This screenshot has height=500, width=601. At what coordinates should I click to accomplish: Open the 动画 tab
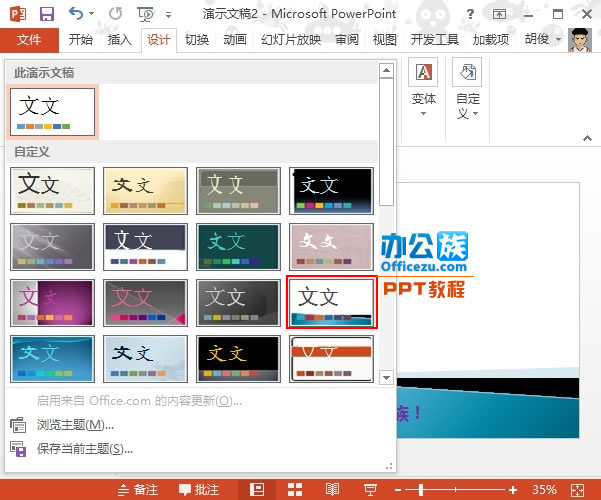point(235,39)
